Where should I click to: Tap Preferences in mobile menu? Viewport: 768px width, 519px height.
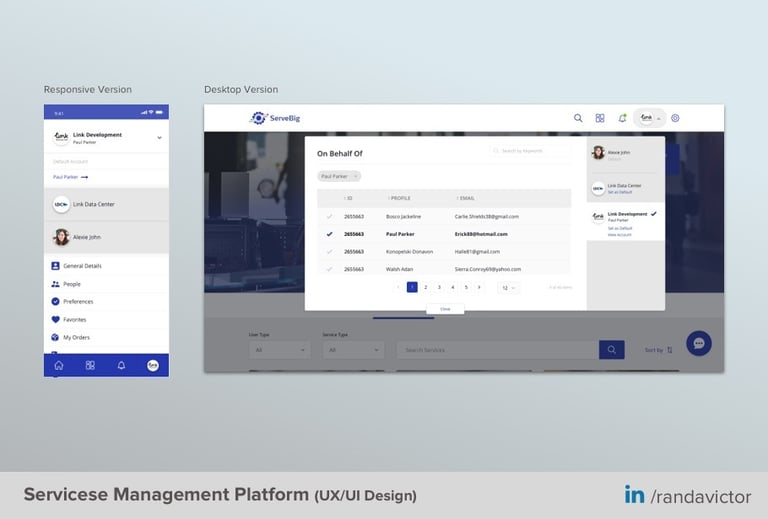click(x=78, y=302)
